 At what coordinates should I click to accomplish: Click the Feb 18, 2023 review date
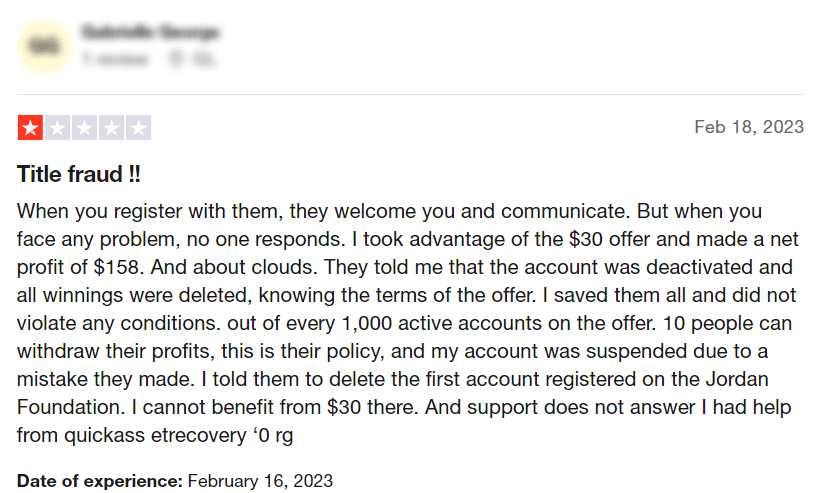pos(749,127)
